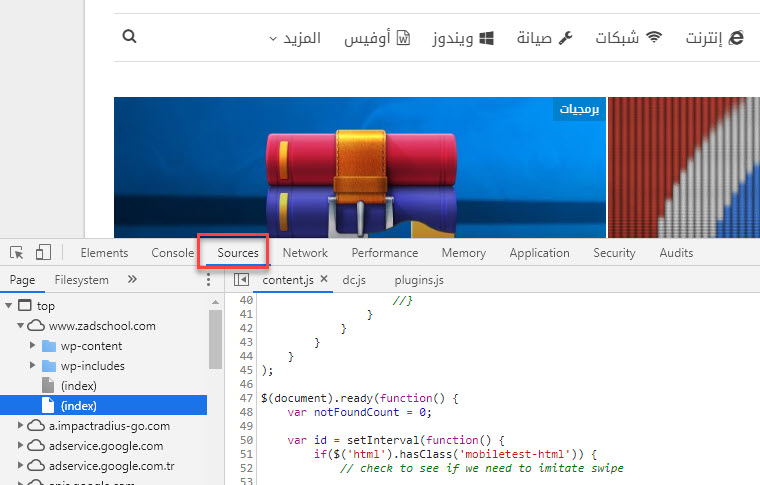760x485 pixels.
Task: Click the wp-content folder label
Action: (x=91, y=346)
